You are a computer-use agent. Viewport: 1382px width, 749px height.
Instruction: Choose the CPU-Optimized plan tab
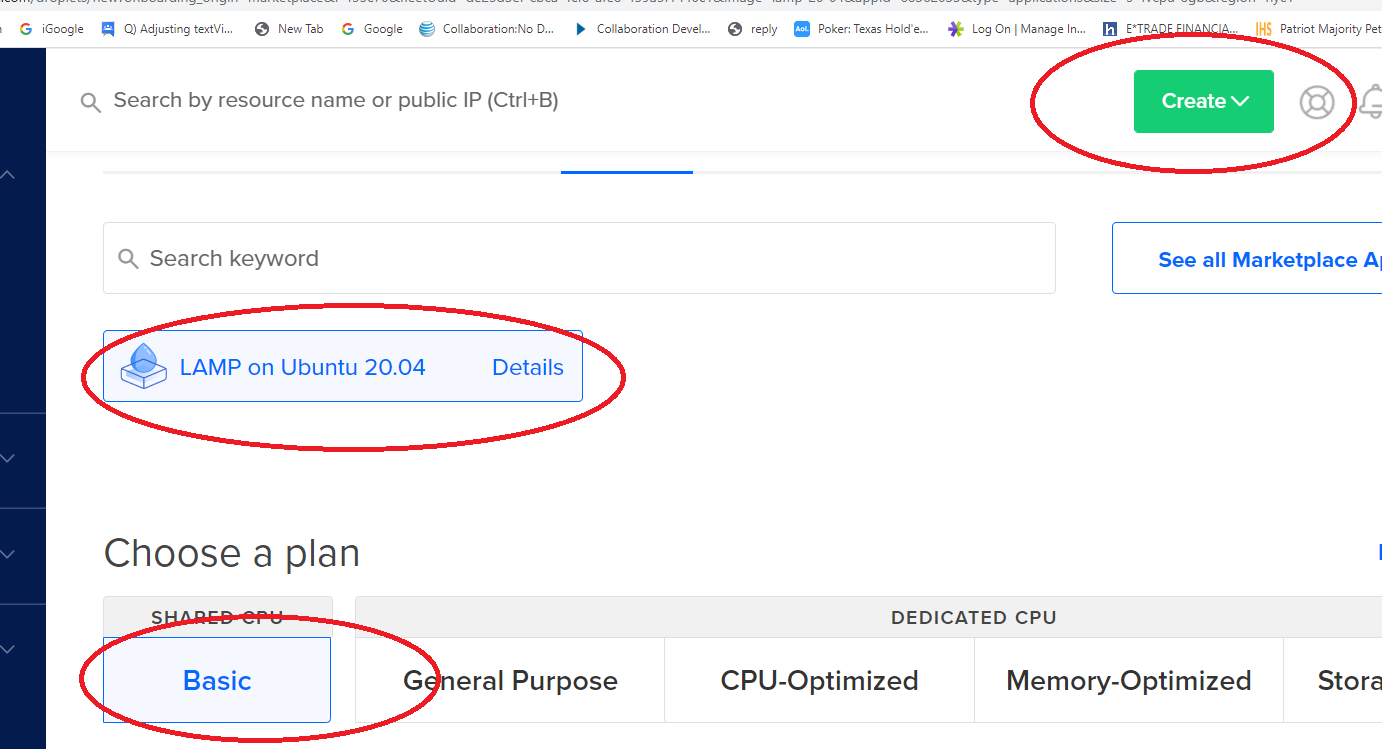[819, 681]
